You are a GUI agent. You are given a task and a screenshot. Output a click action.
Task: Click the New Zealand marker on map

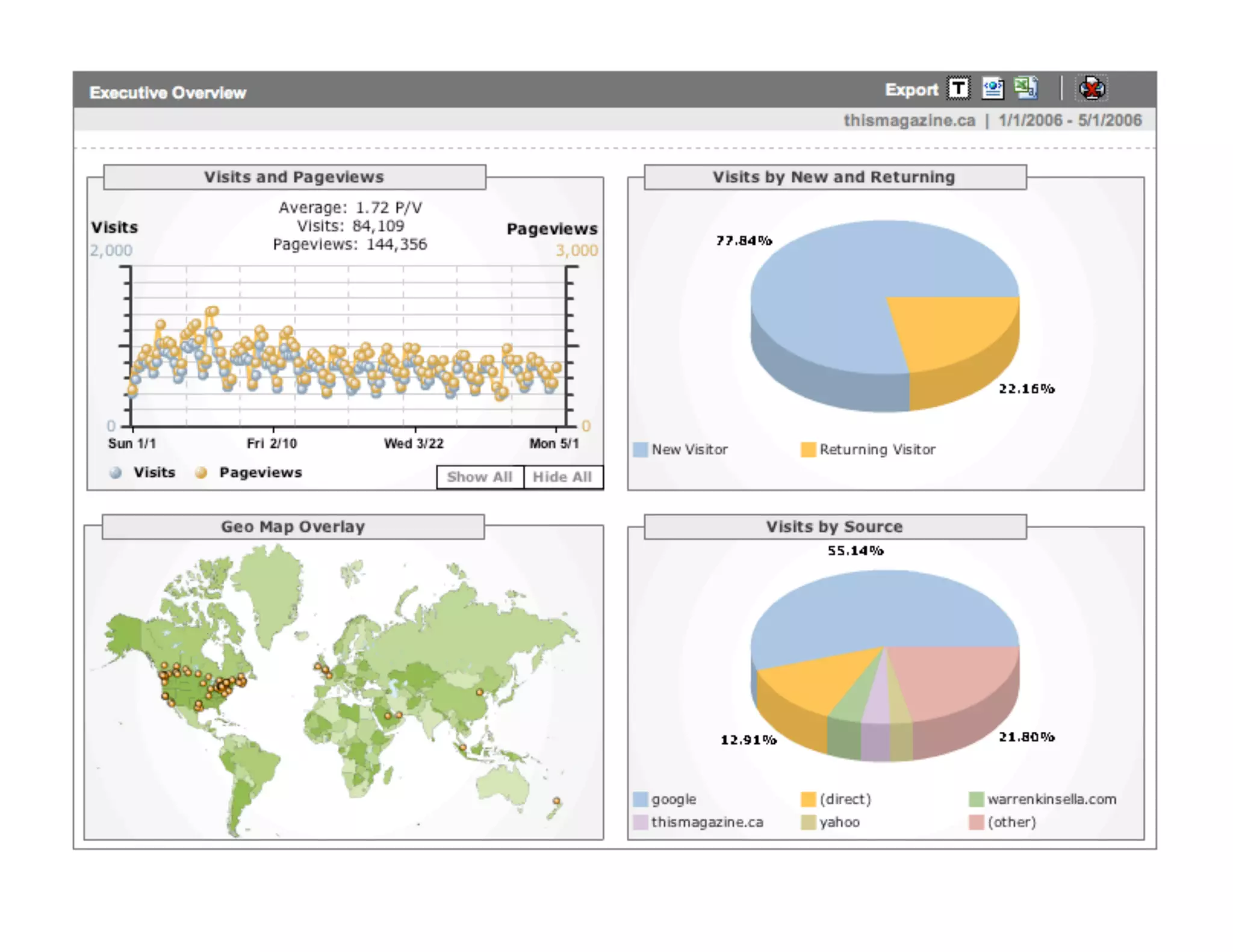pos(557,801)
